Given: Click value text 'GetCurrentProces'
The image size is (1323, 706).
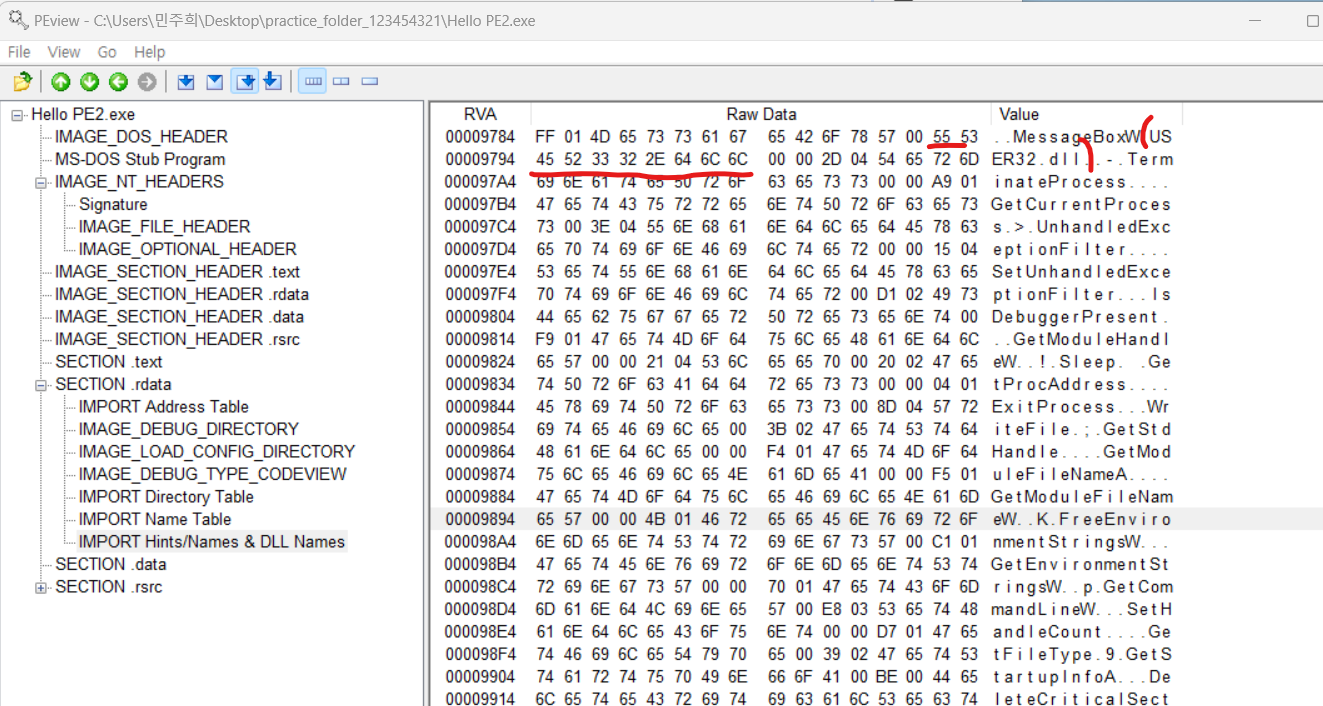Looking at the screenshot, I should pyautogui.click(x=1082, y=204).
